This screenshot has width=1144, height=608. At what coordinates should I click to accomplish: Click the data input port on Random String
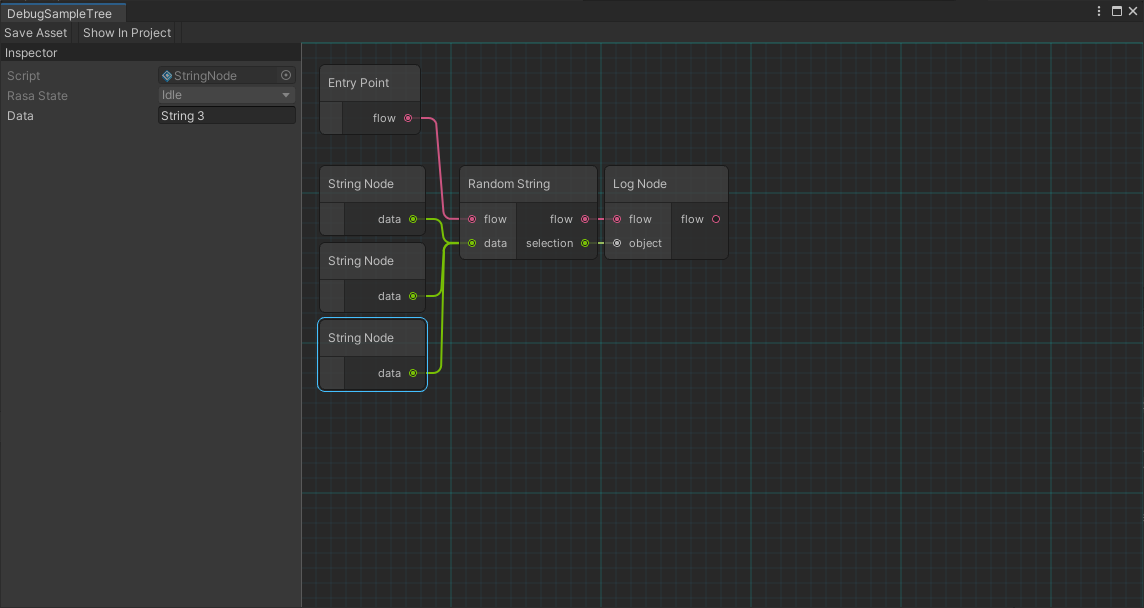point(471,243)
